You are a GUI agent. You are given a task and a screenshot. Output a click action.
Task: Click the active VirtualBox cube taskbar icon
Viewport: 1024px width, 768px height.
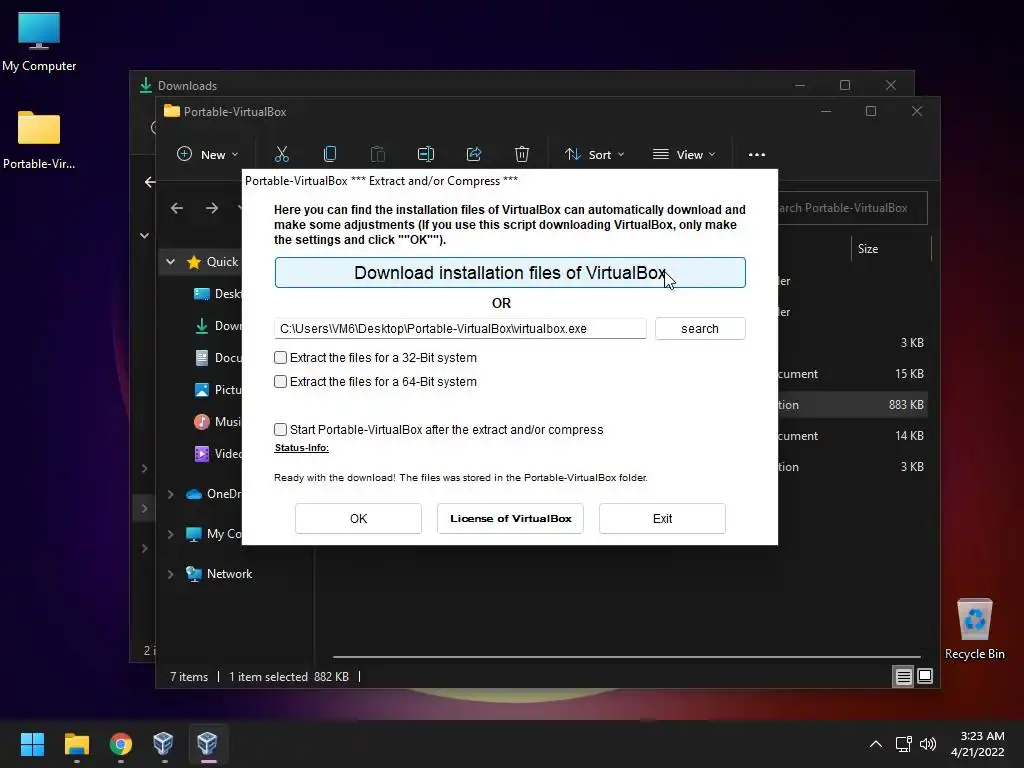click(207, 743)
